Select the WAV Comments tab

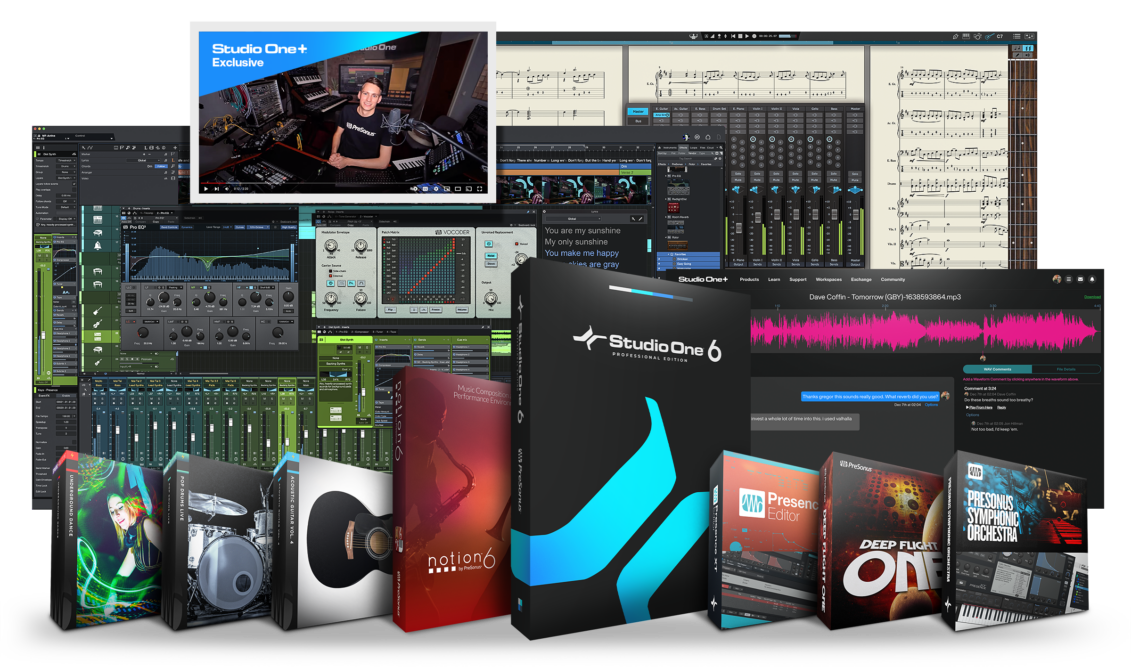[997, 369]
